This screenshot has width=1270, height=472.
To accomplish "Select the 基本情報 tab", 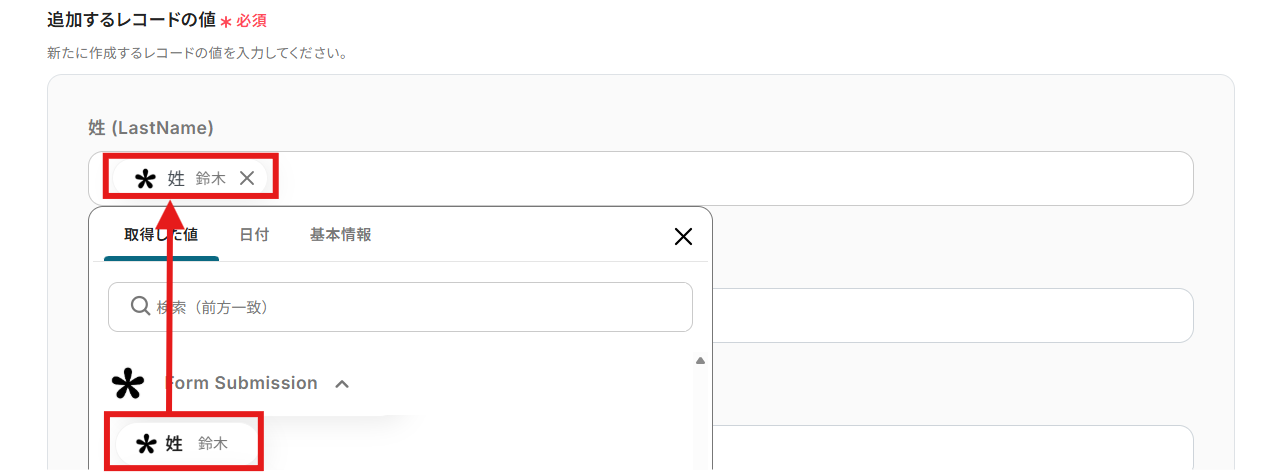I will (340, 235).
